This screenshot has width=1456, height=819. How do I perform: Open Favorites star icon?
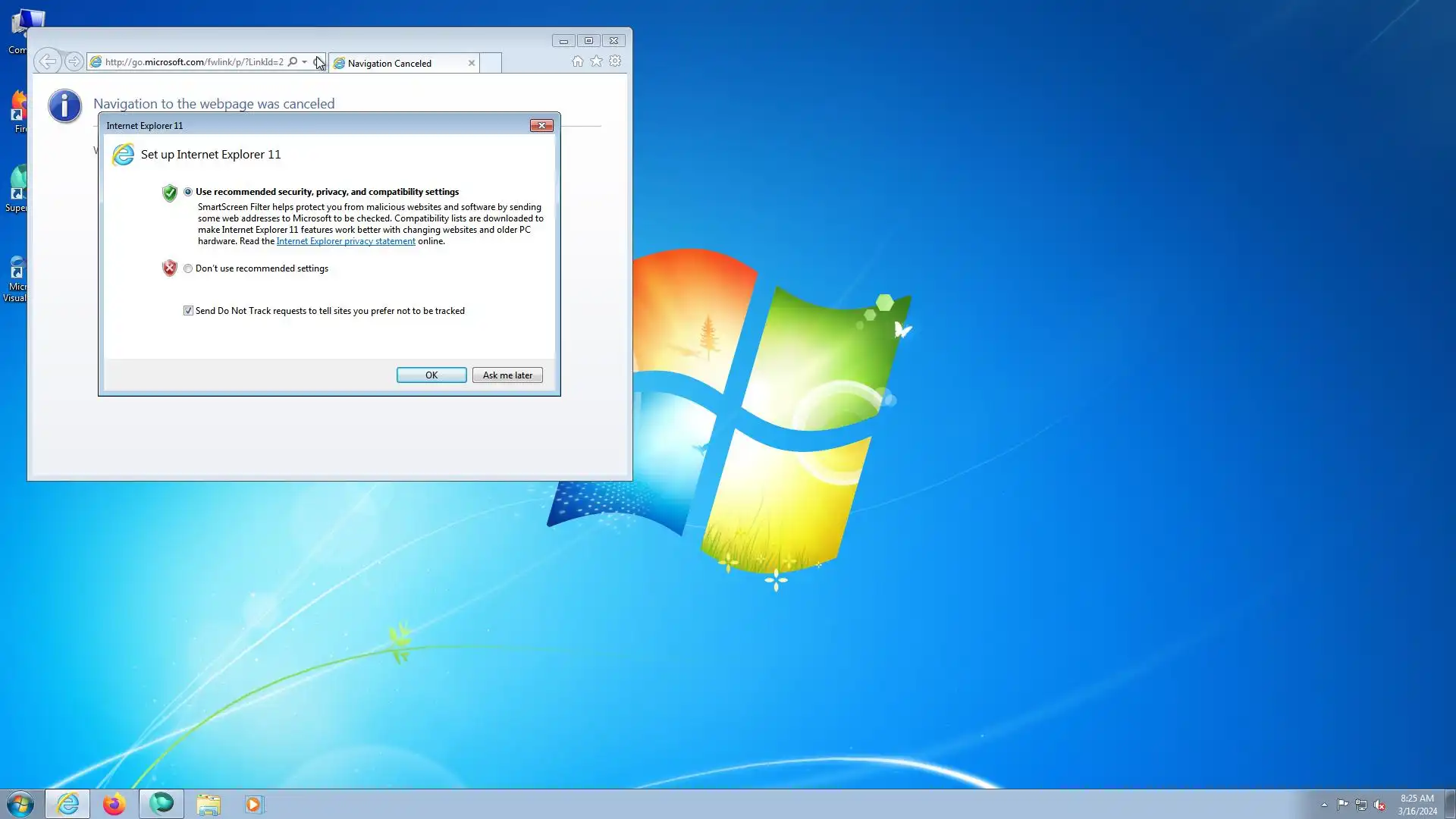[x=596, y=61]
